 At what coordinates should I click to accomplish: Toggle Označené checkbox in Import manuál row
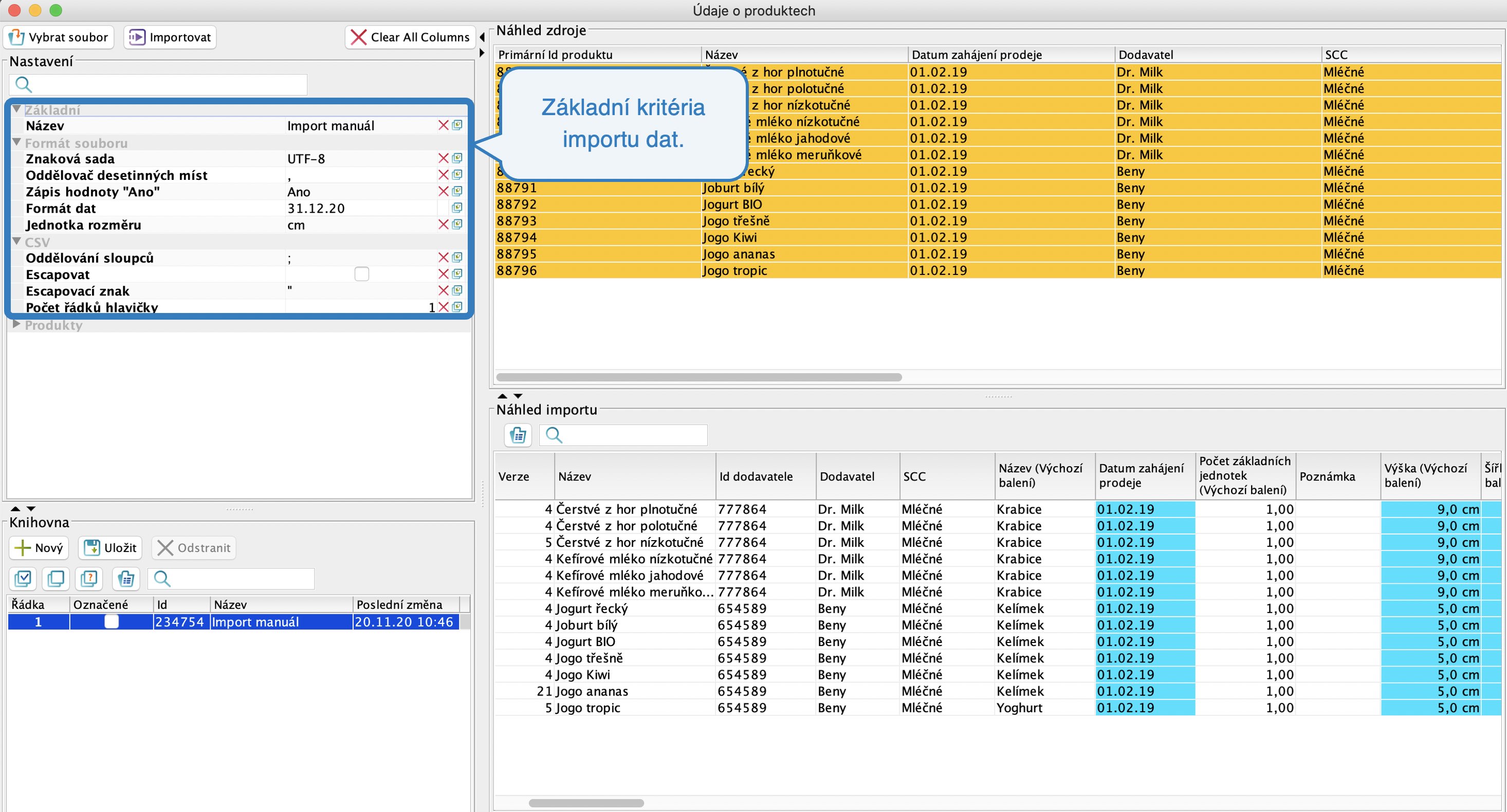111,621
